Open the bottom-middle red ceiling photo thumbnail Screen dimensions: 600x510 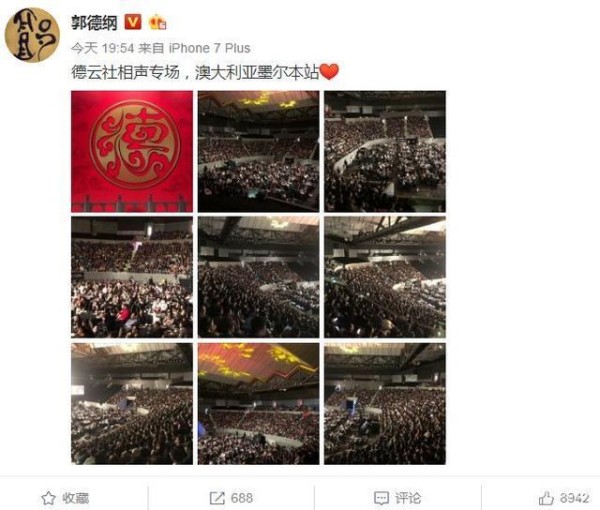[x=258, y=404]
